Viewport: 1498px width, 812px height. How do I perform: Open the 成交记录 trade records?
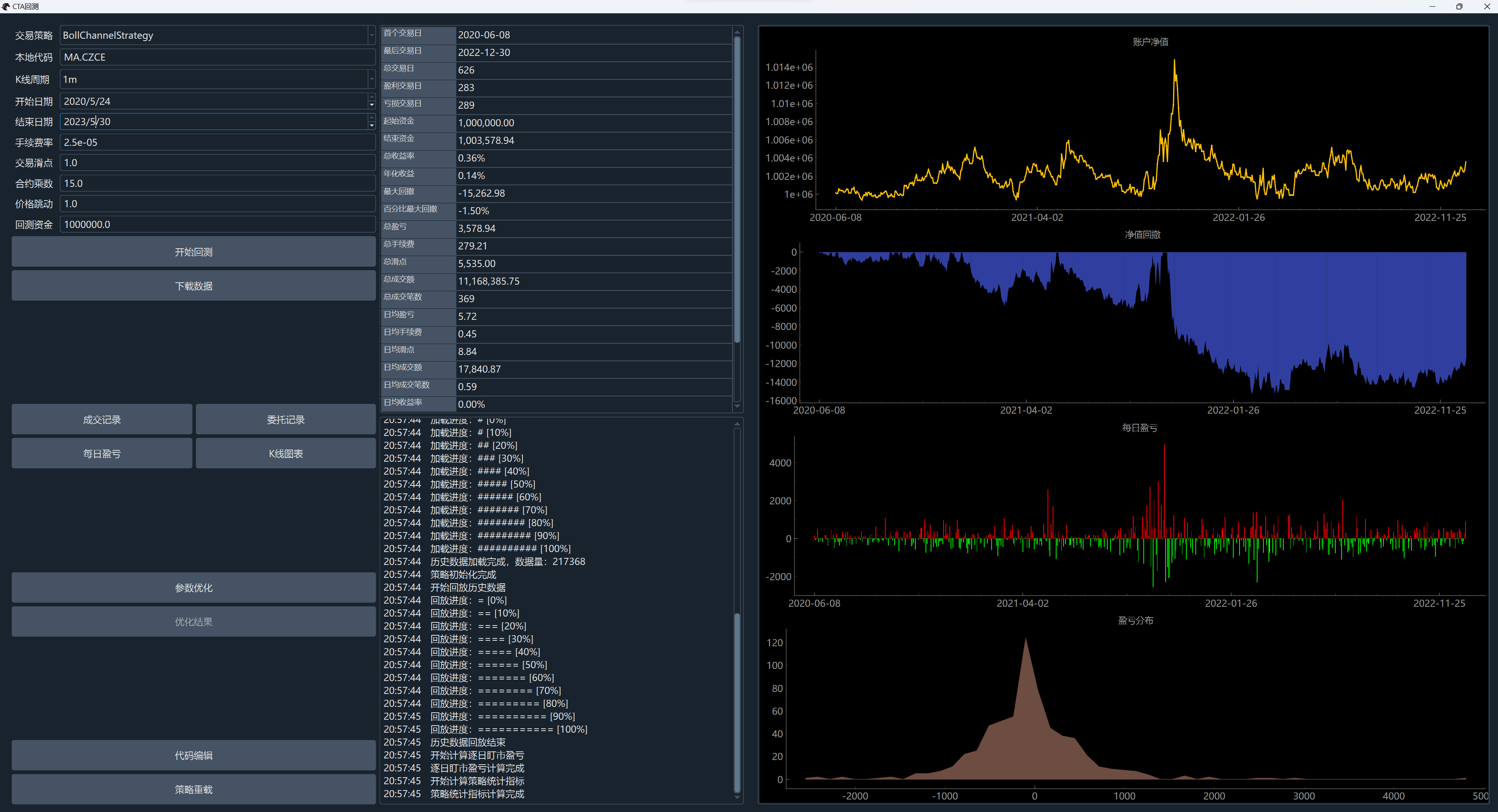(x=102, y=419)
